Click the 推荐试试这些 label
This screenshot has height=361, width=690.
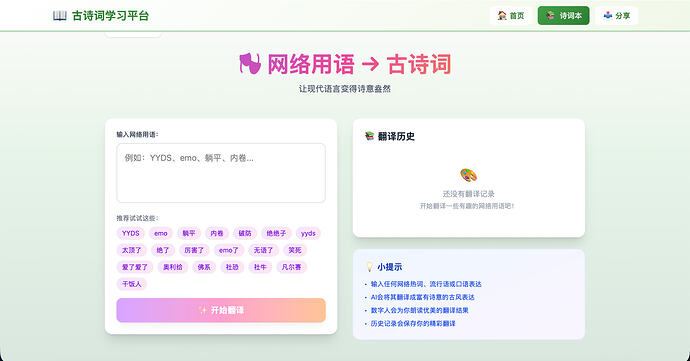click(x=137, y=218)
